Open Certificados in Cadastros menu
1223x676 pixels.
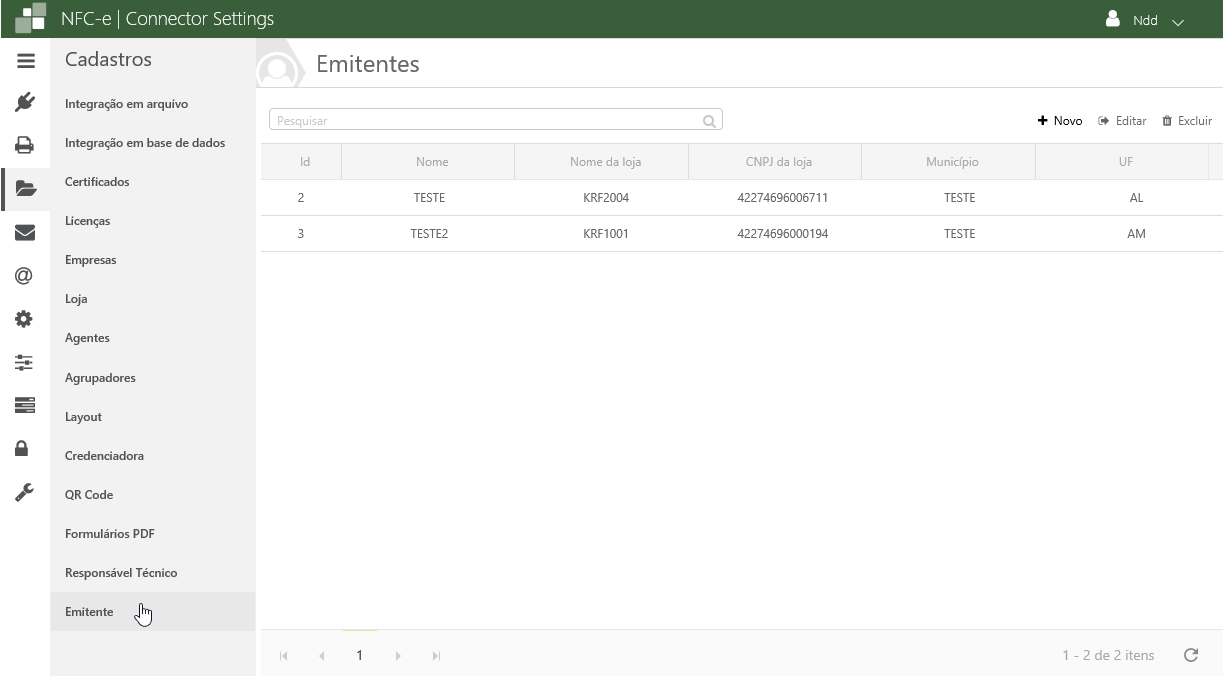click(x=97, y=182)
